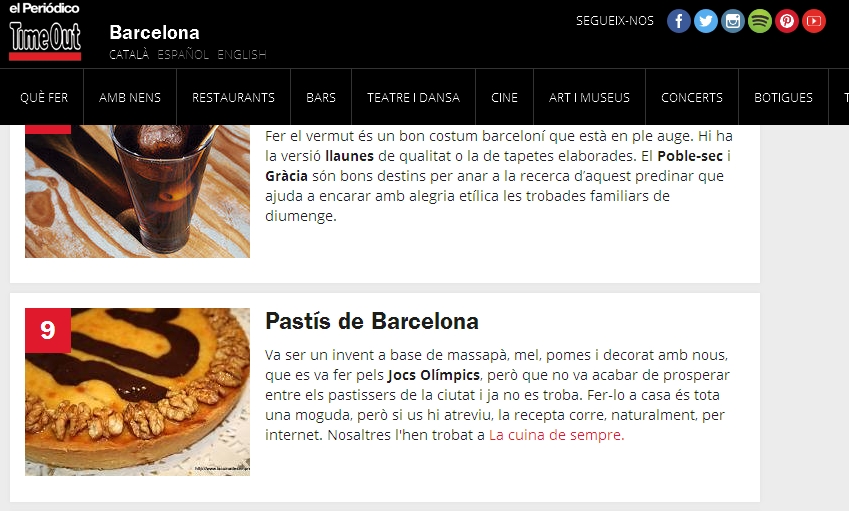Image resolution: width=849 pixels, height=511 pixels.
Task: Follow the La cuina de sempre link
Action: point(557,435)
